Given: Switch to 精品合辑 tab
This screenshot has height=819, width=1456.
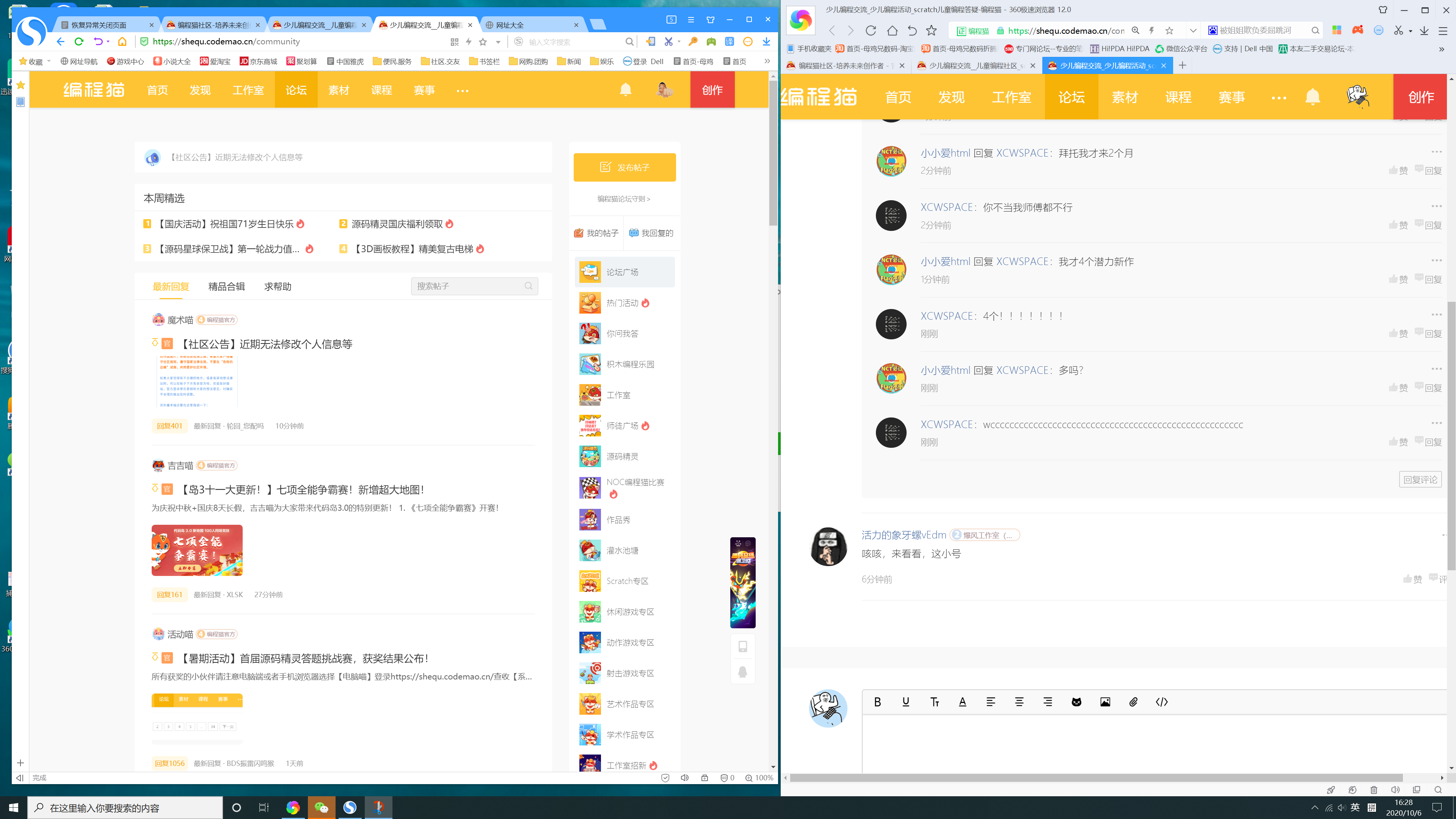Looking at the screenshot, I should coord(227,287).
